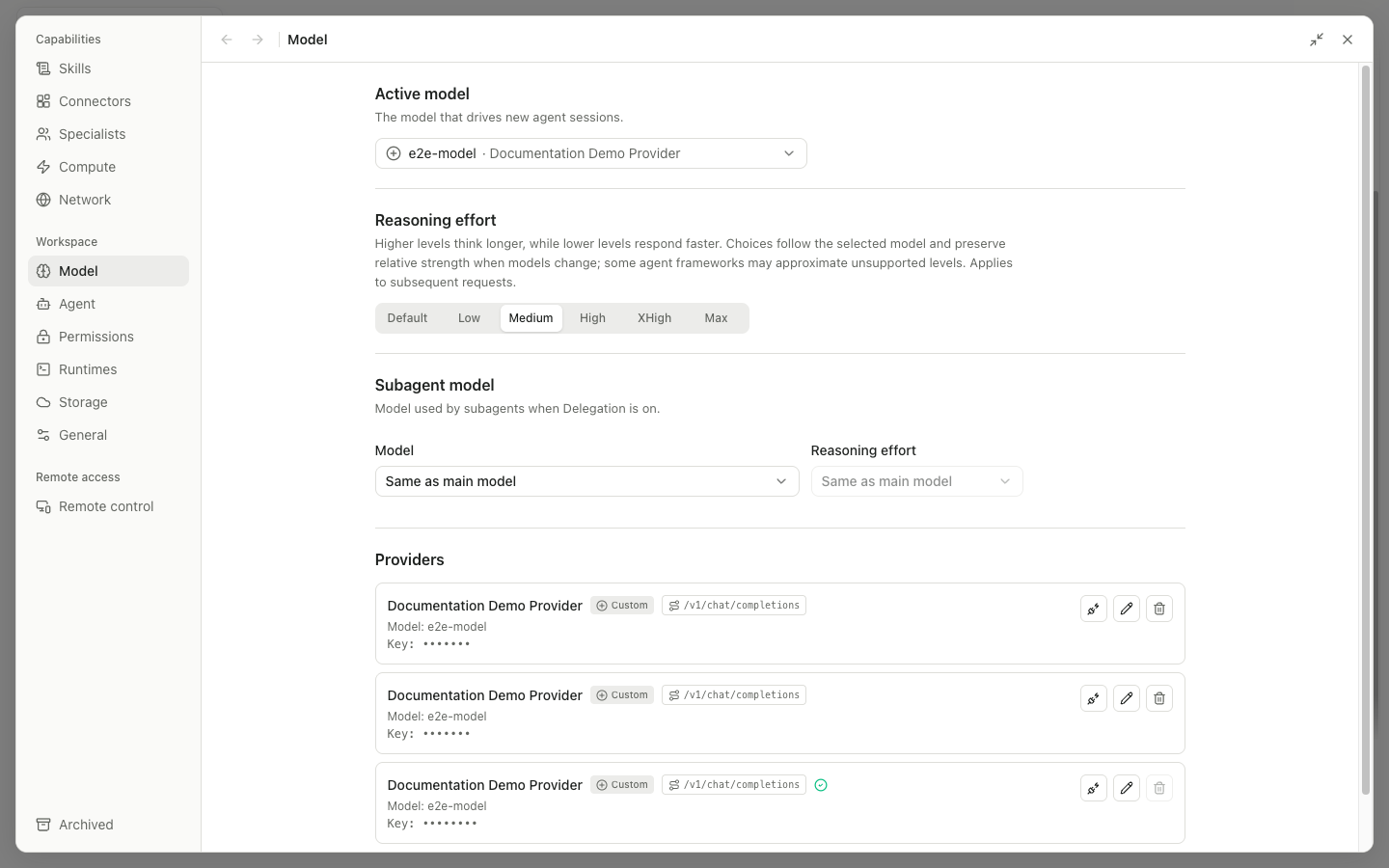
Task: Open the Active model dropdown
Action: point(590,153)
